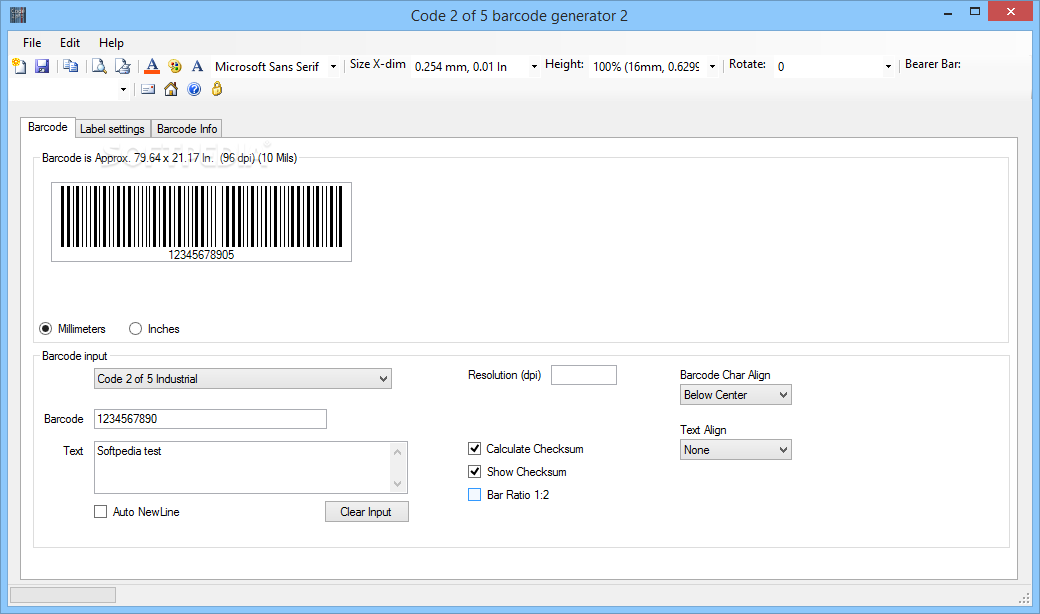This screenshot has width=1040, height=614.
Task: Open Text Align None dropdown
Action: point(736,450)
